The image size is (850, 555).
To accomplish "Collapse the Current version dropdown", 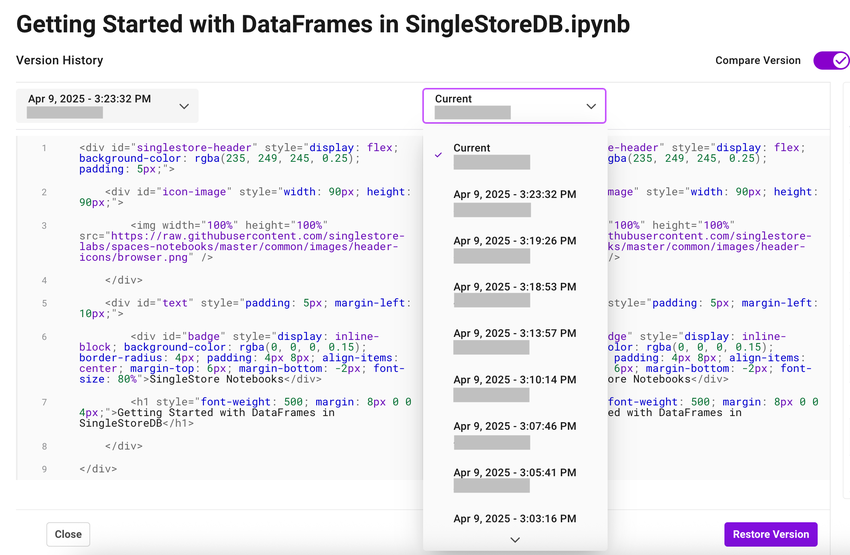I will pyautogui.click(x=513, y=106).
